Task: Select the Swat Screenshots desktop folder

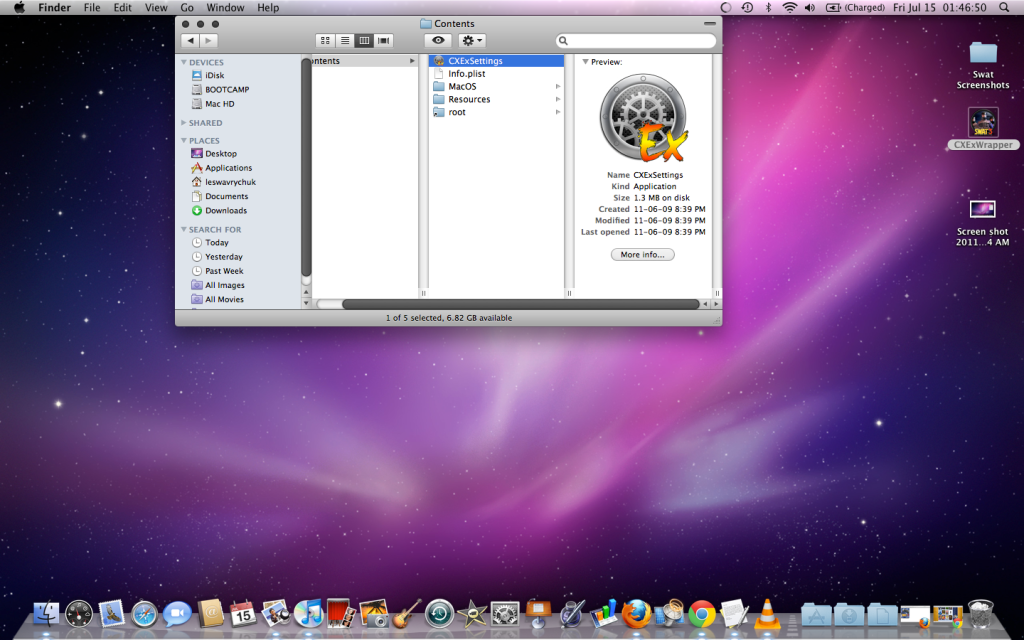Action: pyautogui.click(x=983, y=65)
